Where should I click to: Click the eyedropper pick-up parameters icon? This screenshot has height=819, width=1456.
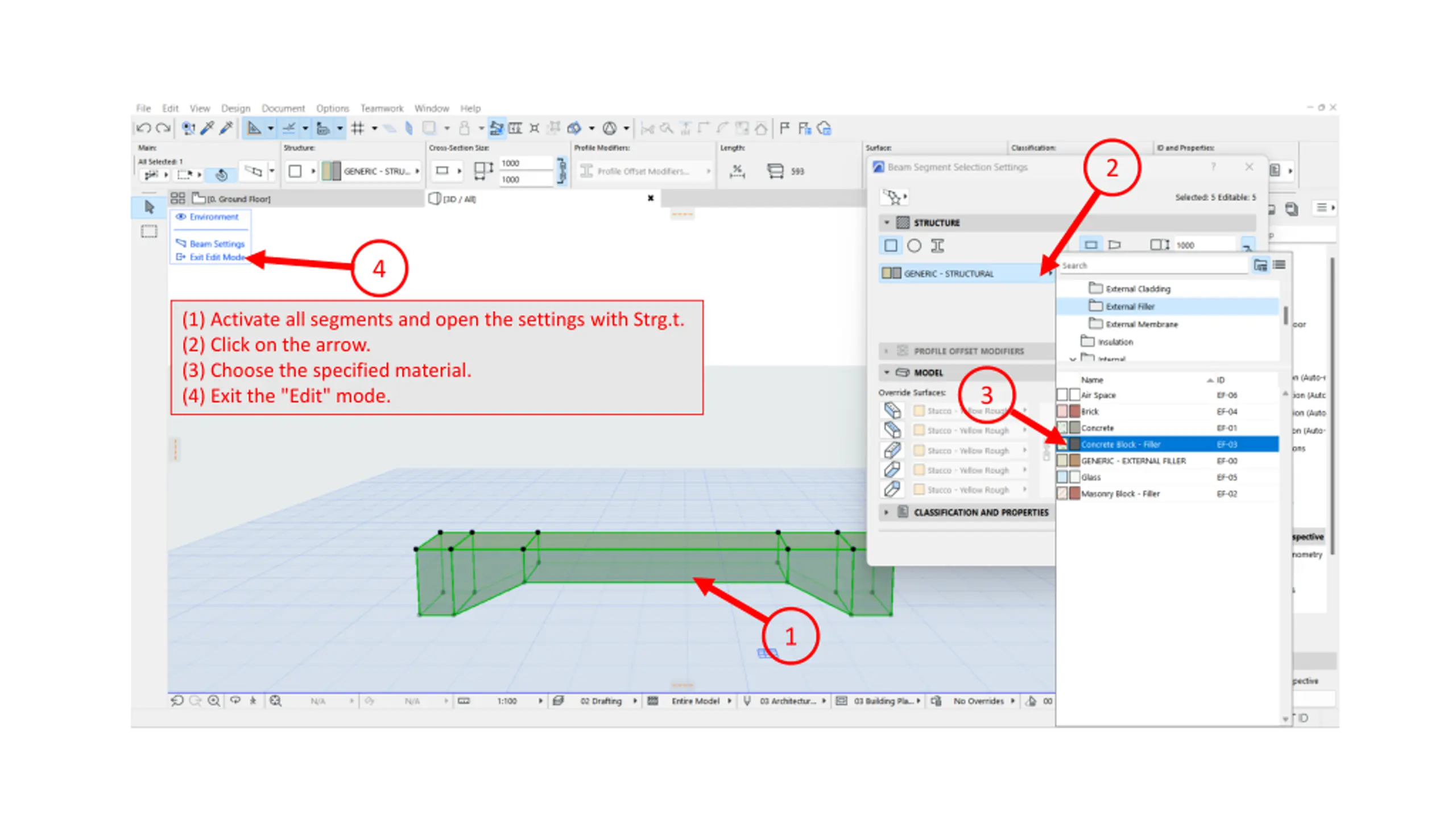click(x=207, y=129)
